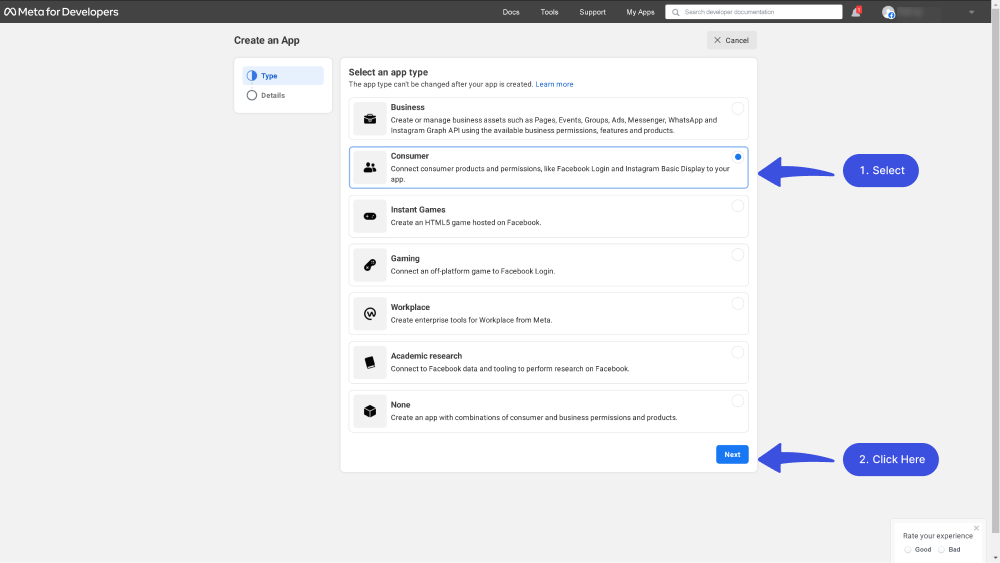Select the Gaming radio button
Image resolution: width=1000 pixels, height=563 pixels.
[737, 255]
